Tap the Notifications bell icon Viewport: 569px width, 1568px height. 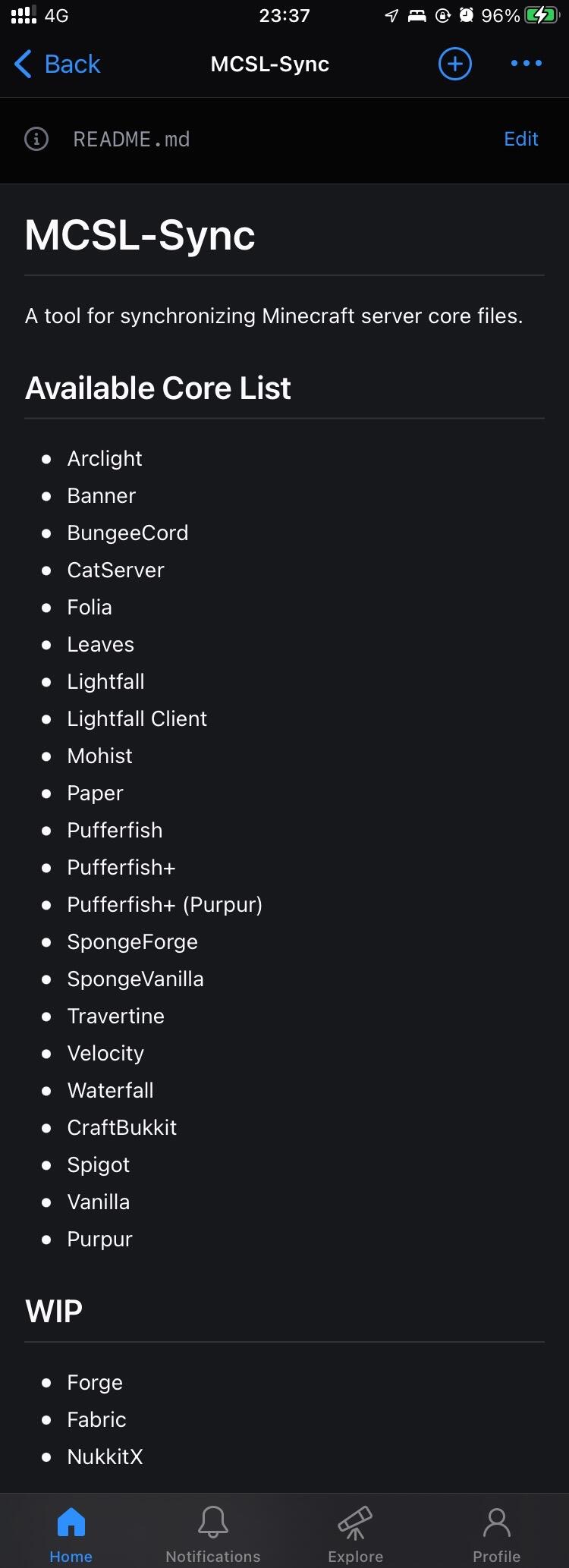coord(213,1521)
